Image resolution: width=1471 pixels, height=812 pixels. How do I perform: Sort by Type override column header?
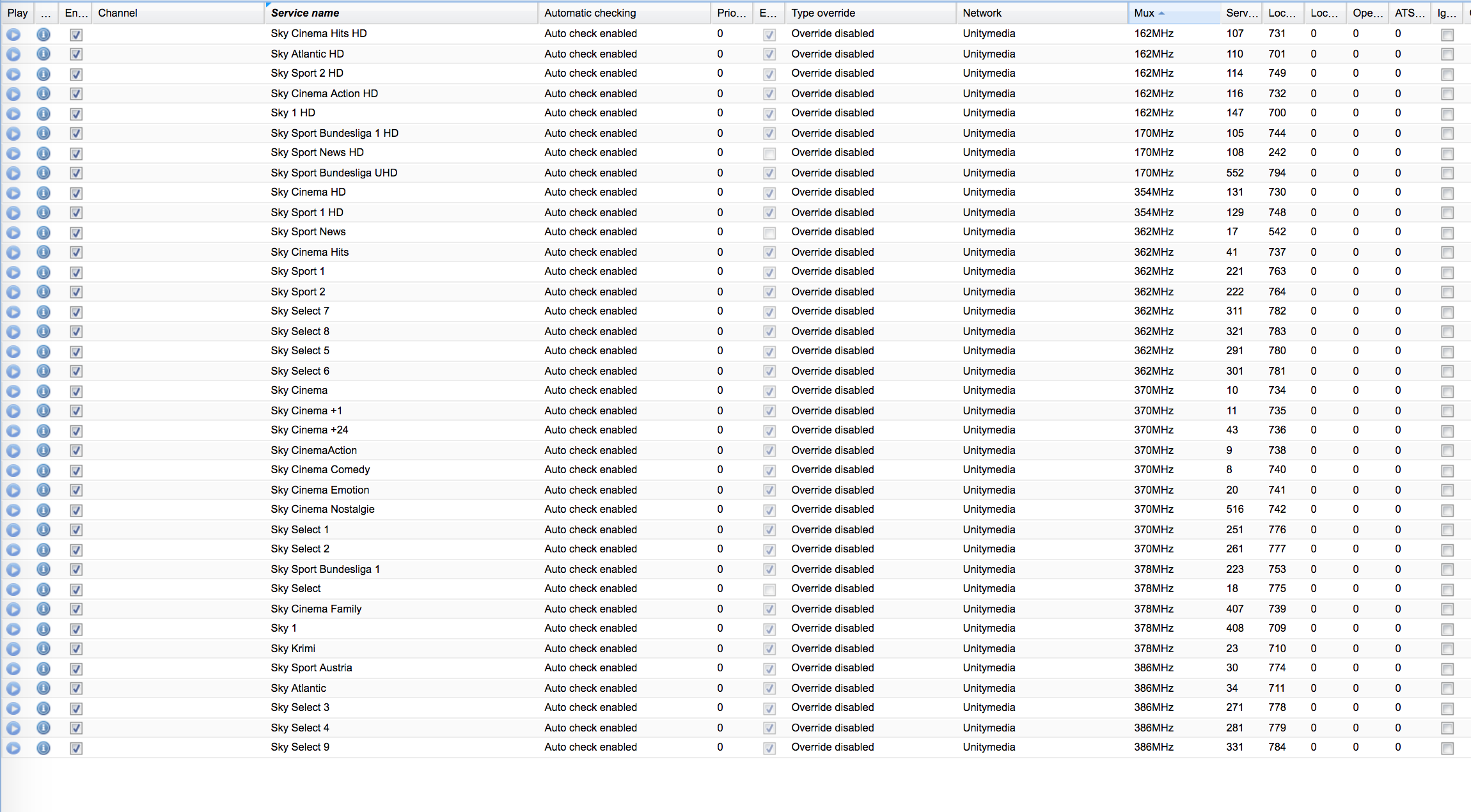tap(870, 13)
